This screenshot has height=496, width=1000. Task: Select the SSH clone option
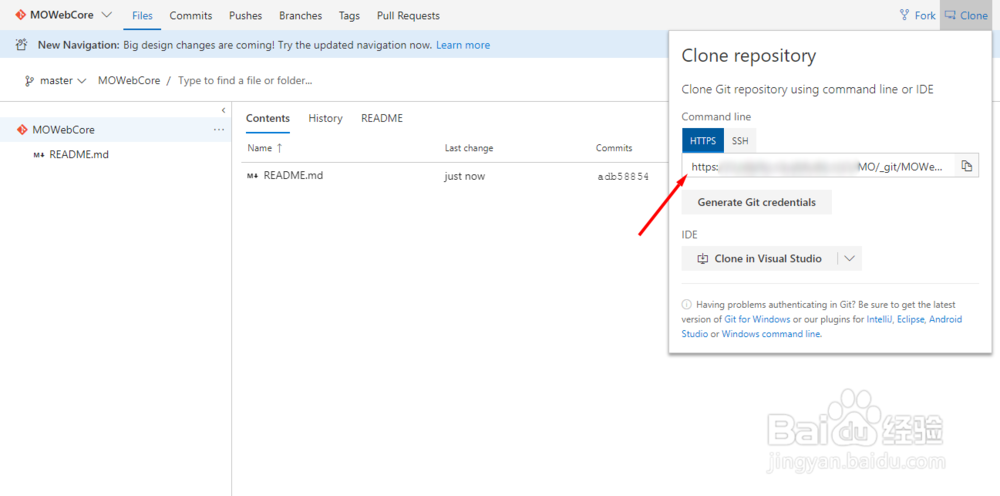click(x=740, y=141)
